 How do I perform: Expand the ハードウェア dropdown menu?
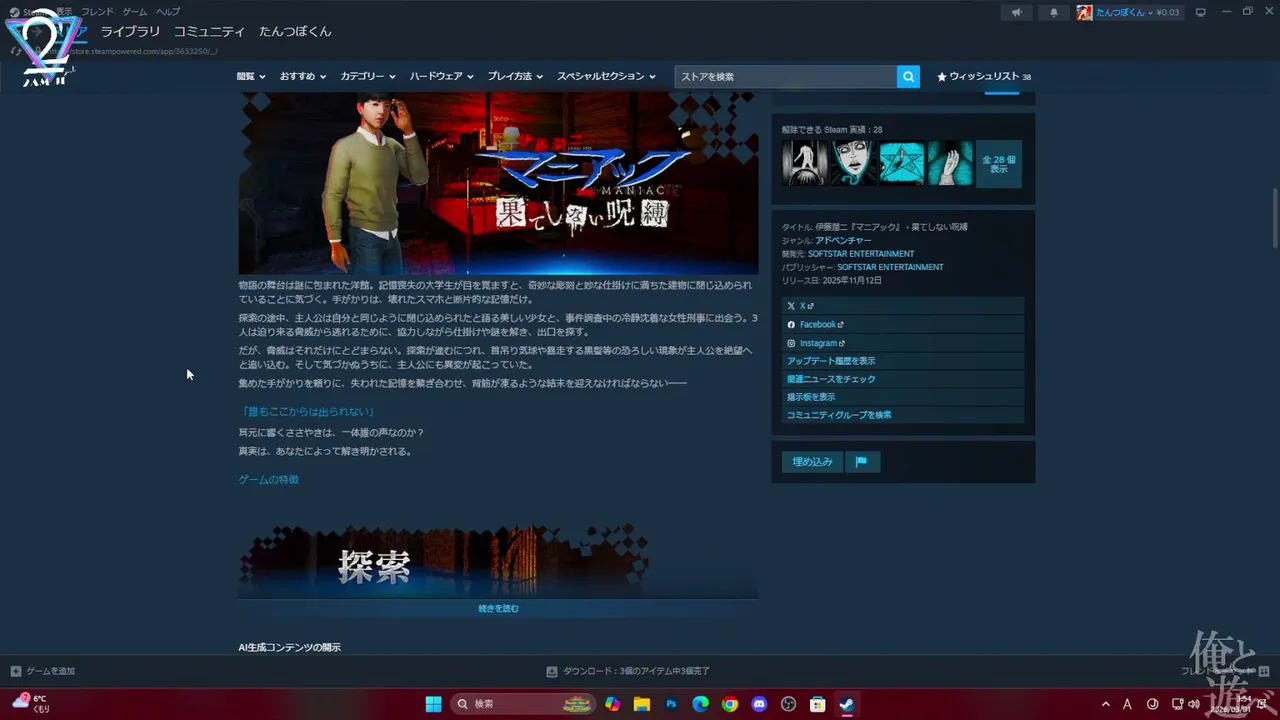click(x=441, y=76)
